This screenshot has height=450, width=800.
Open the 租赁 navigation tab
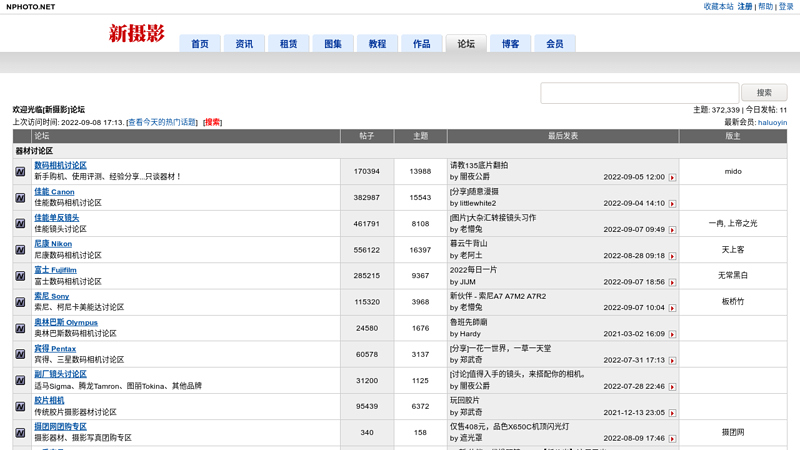coord(289,44)
